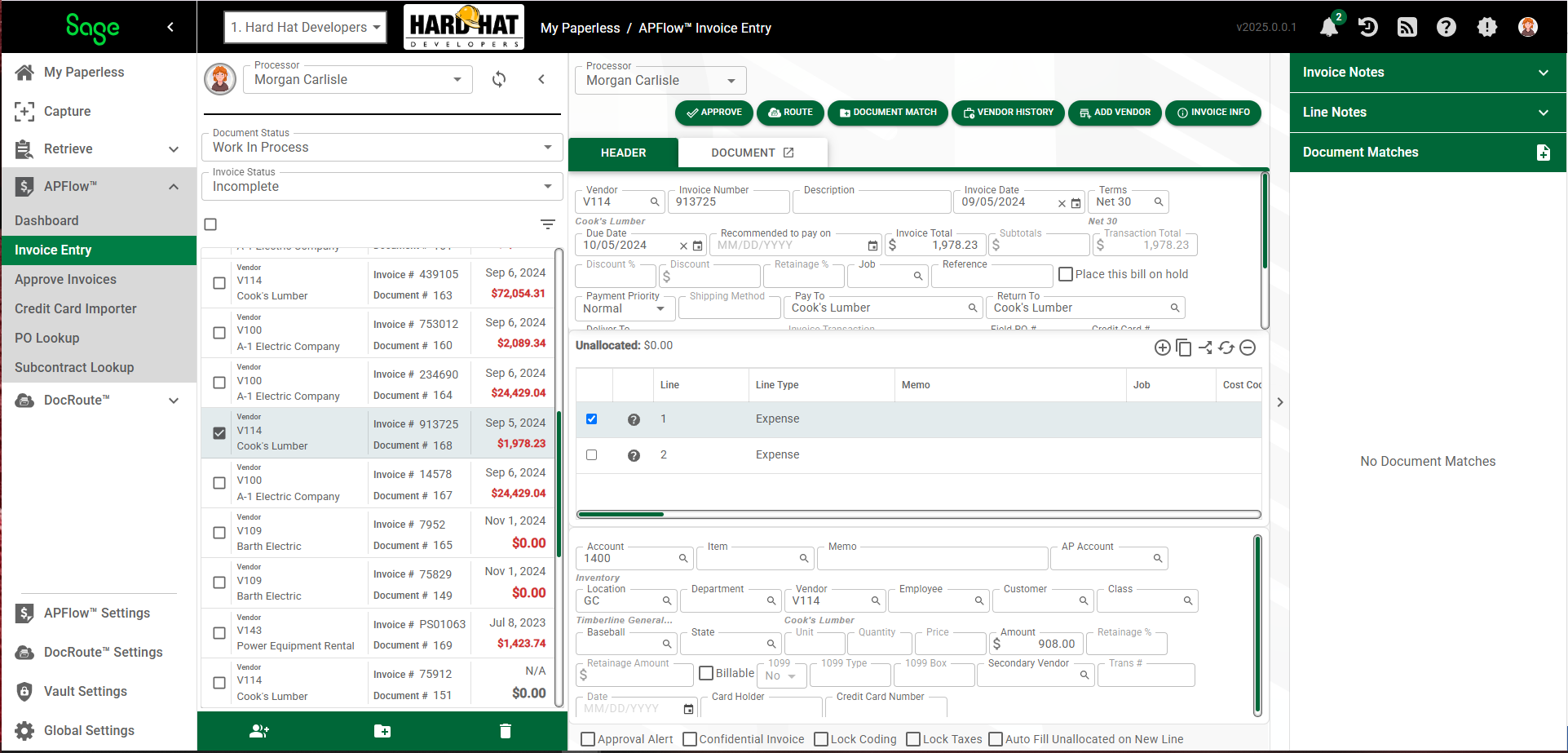
Task: Open the Payment Priority Normal dropdown
Action: (625, 308)
